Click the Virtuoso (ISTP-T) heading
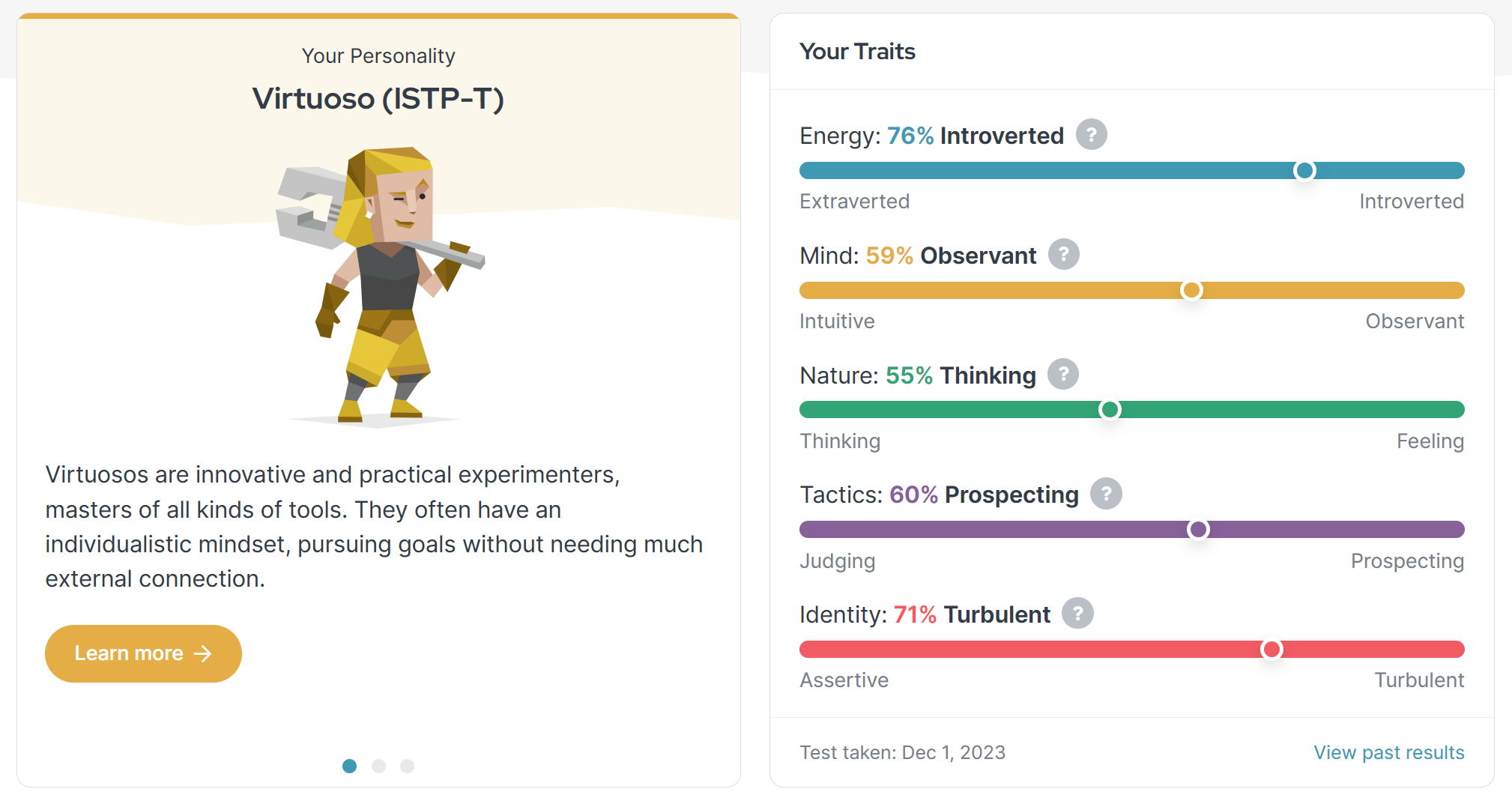The image size is (1512, 807). tap(378, 98)
